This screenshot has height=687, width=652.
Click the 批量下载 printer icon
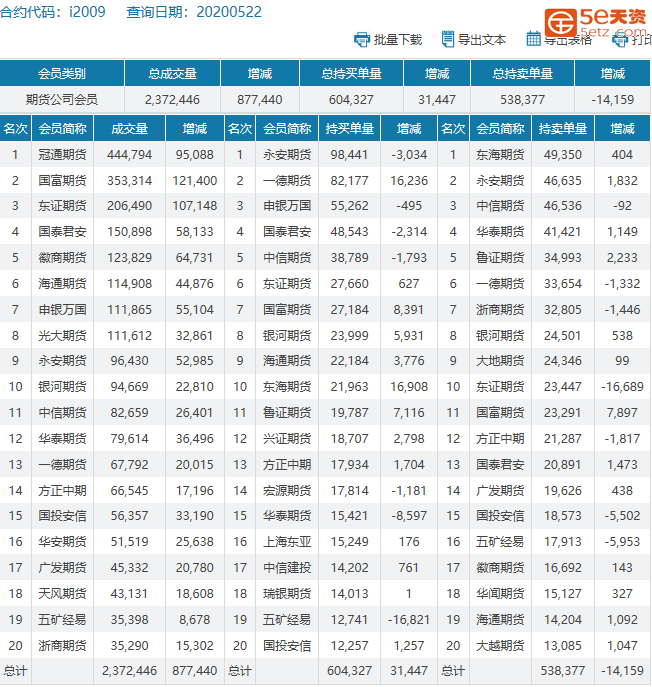pyautogui.click(x=362, y=40)
